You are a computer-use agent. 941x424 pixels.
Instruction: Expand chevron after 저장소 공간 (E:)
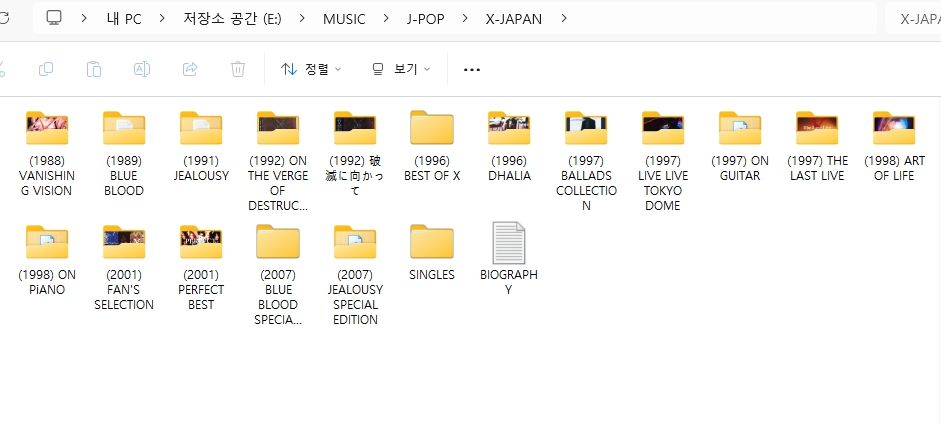click(302, 19)
